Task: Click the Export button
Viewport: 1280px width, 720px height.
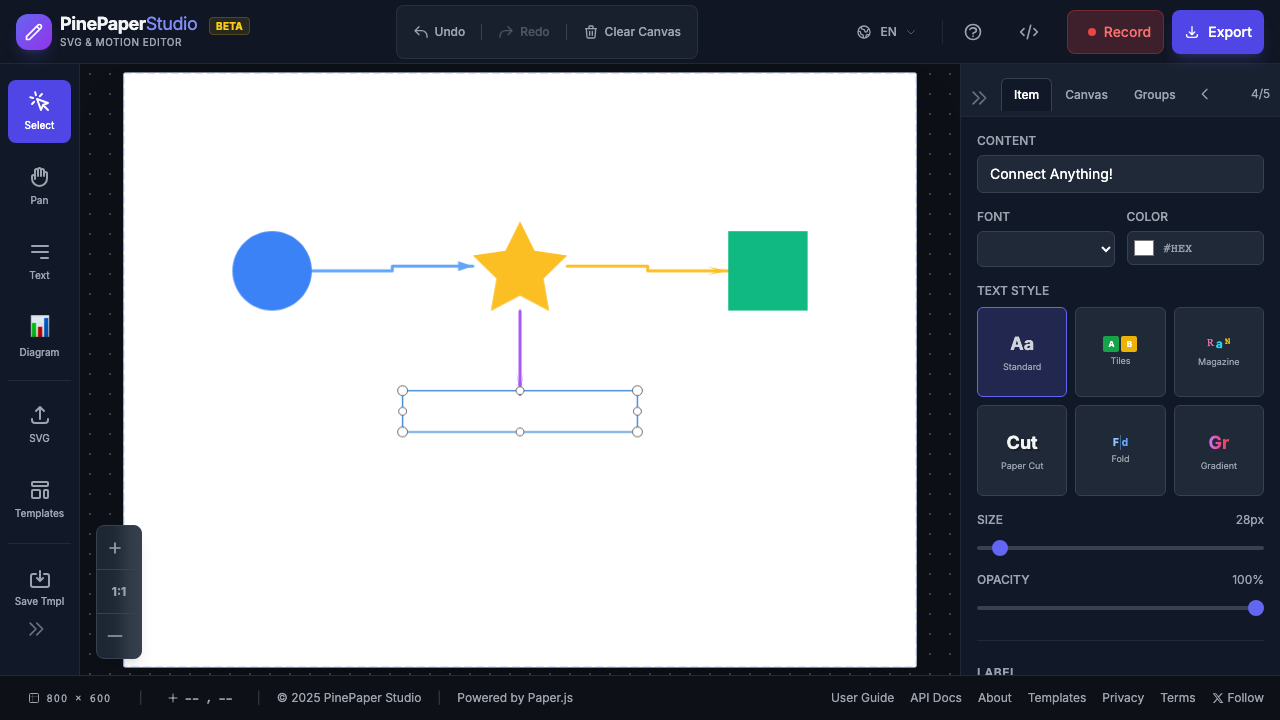Action: [1217, 32]
